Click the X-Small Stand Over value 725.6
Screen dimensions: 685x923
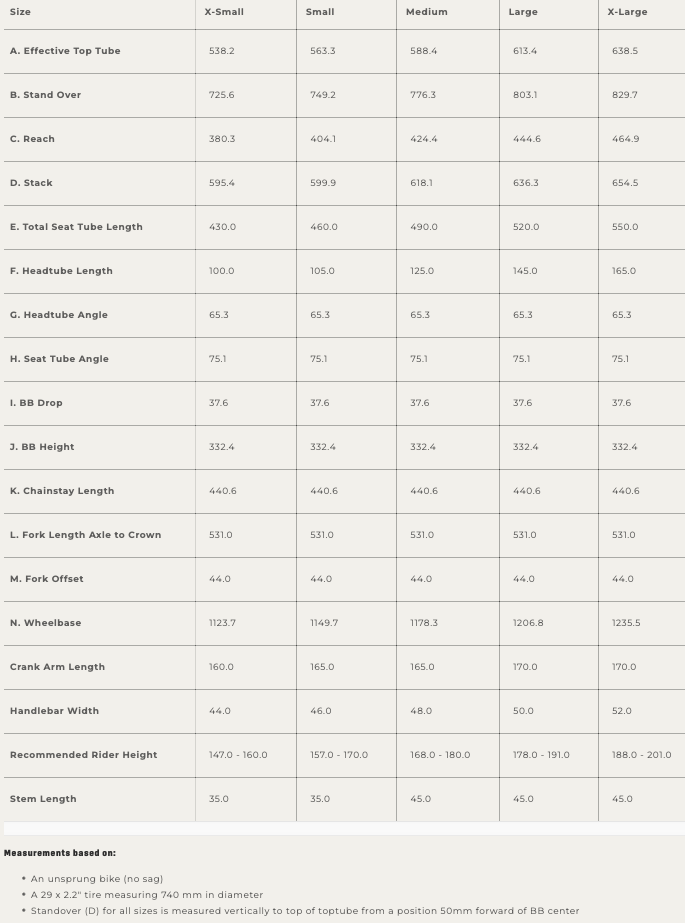coord(222,95)
